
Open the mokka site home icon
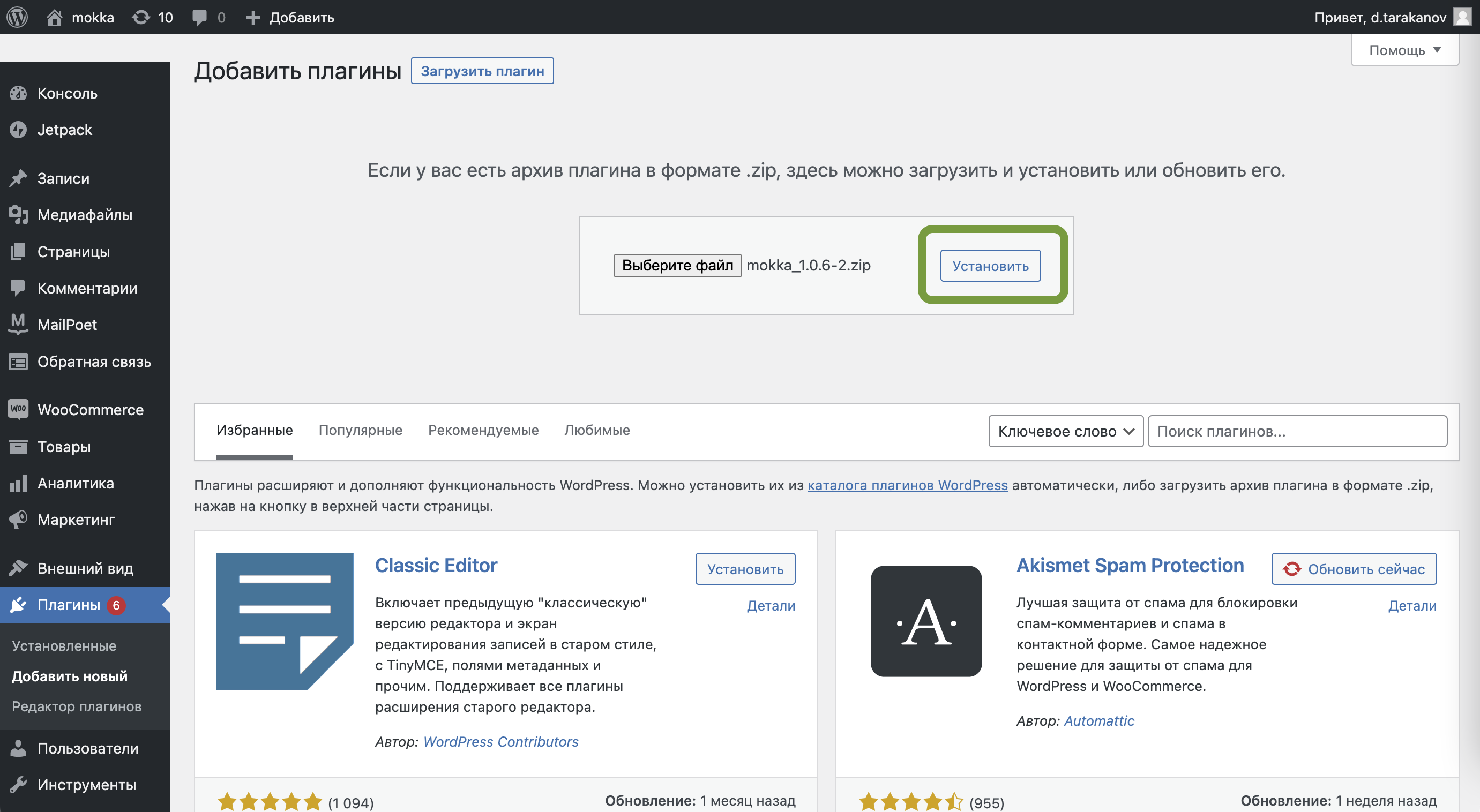pos(55,17)
